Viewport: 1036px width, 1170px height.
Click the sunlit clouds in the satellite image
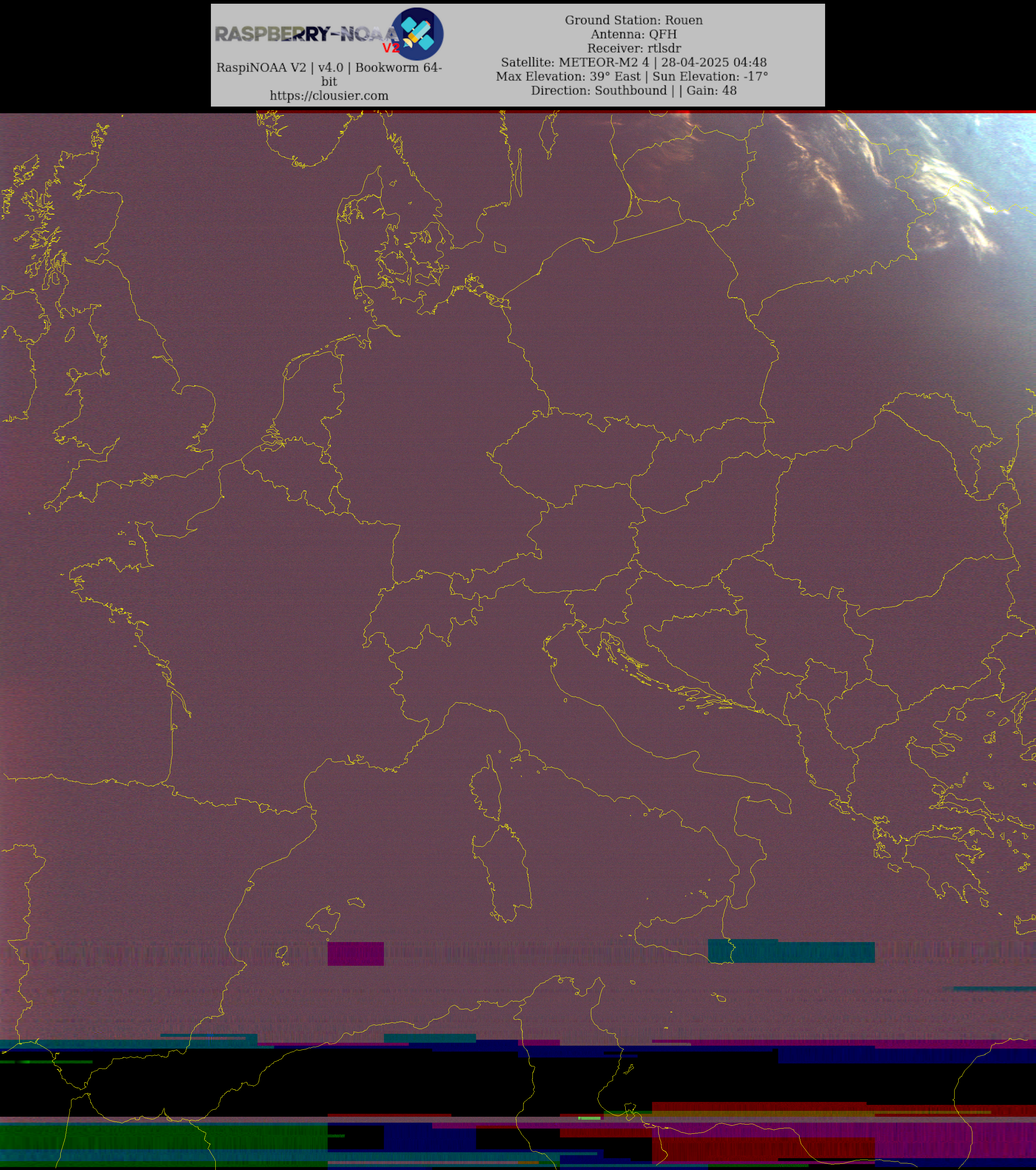tap(893, 183)
